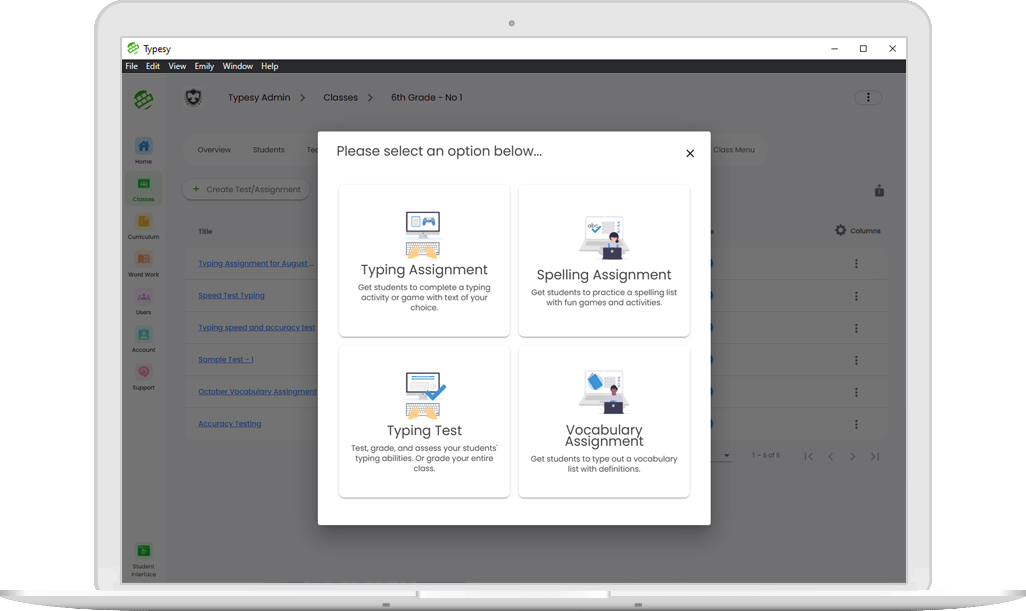
Task: Open the Emily menu
Action: [204, 66]
